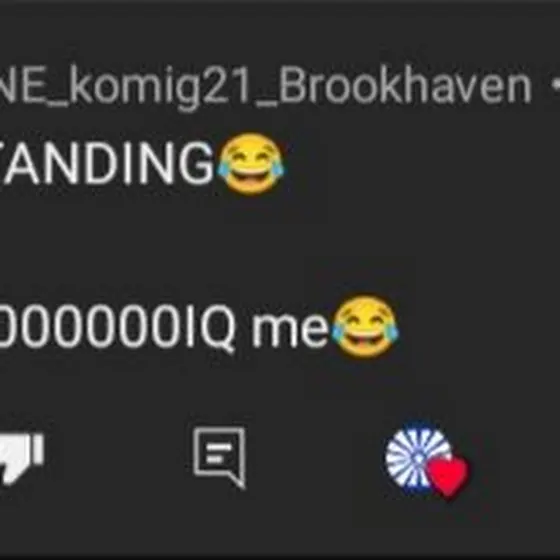Click the center hub of the channel avatar
This screenshot has width=560, height=560.
[x=416, y=458]
